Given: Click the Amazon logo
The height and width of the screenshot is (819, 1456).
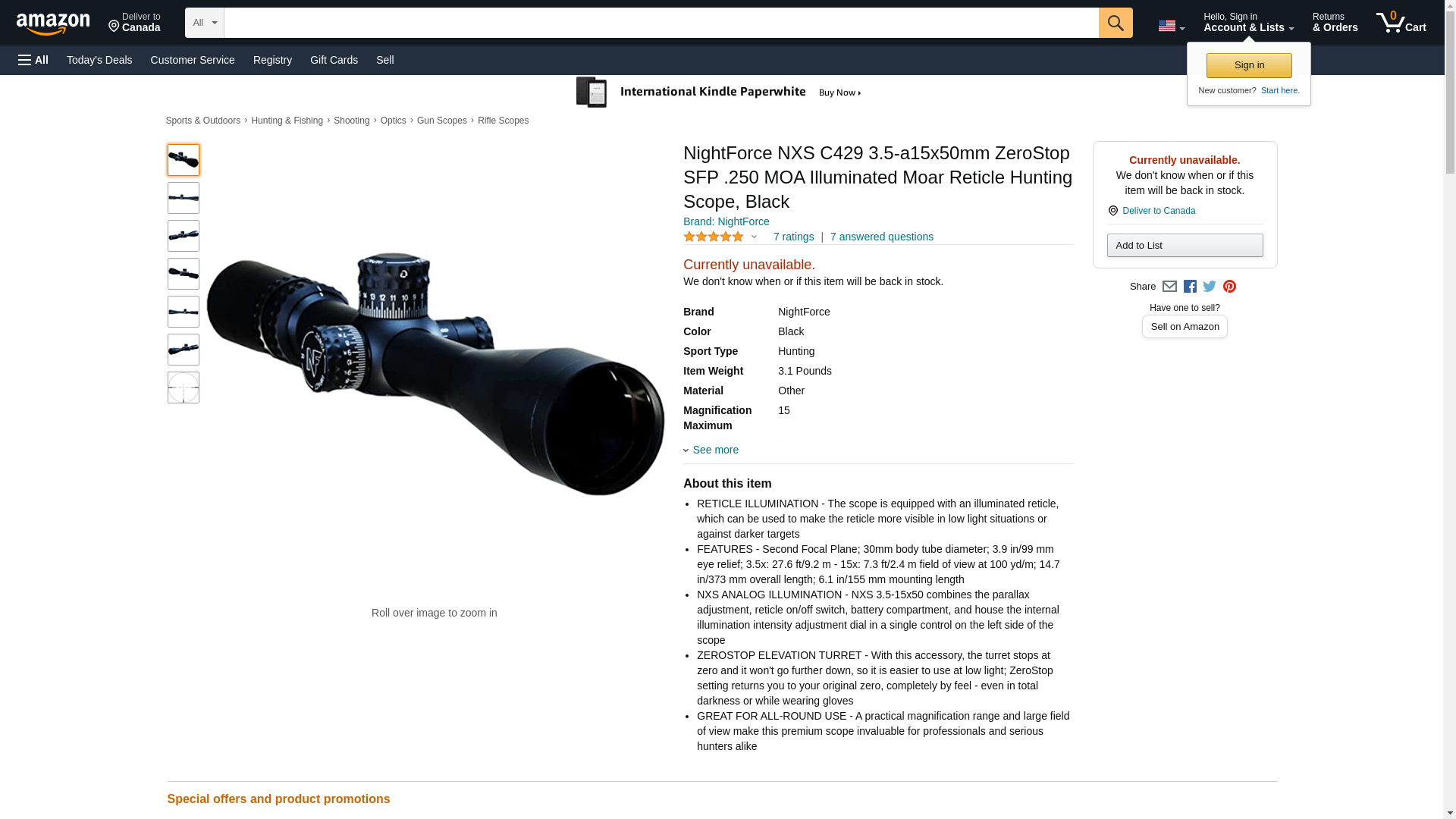Looking at the screenshot, I should pos(53,24).
